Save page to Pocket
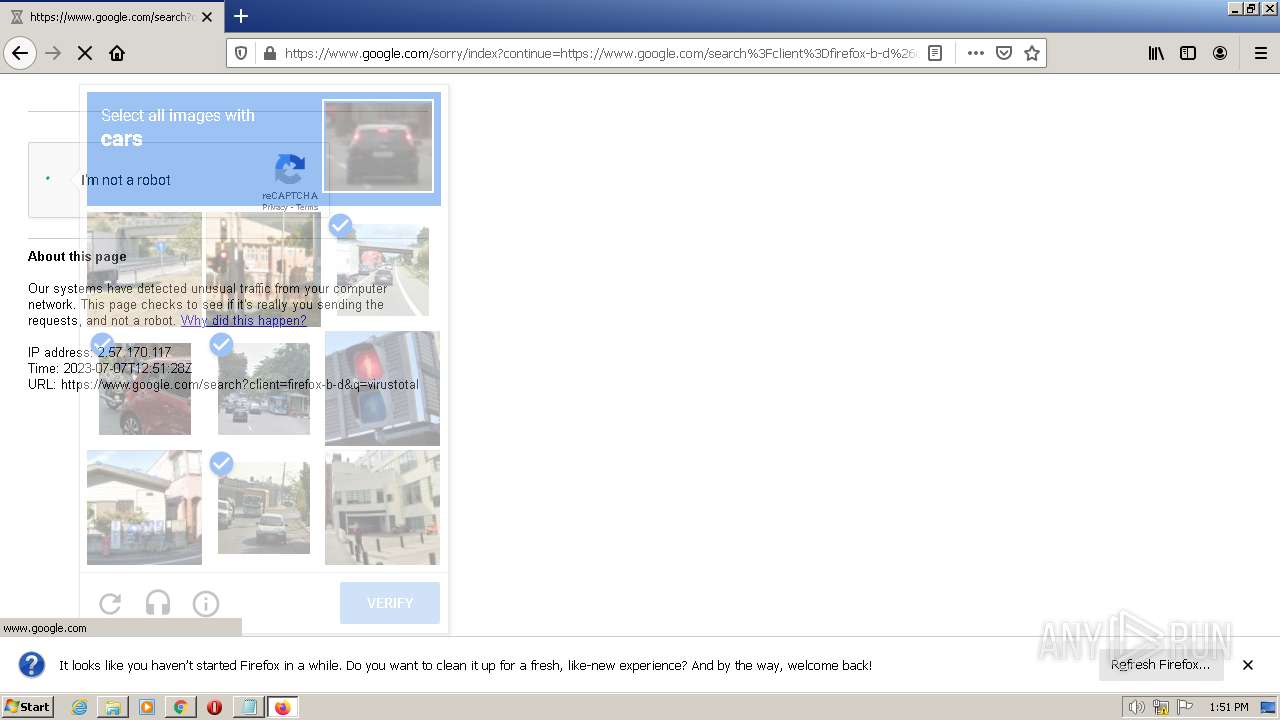The height and width of the screenshot is (720, 1280). [1004, 53]
